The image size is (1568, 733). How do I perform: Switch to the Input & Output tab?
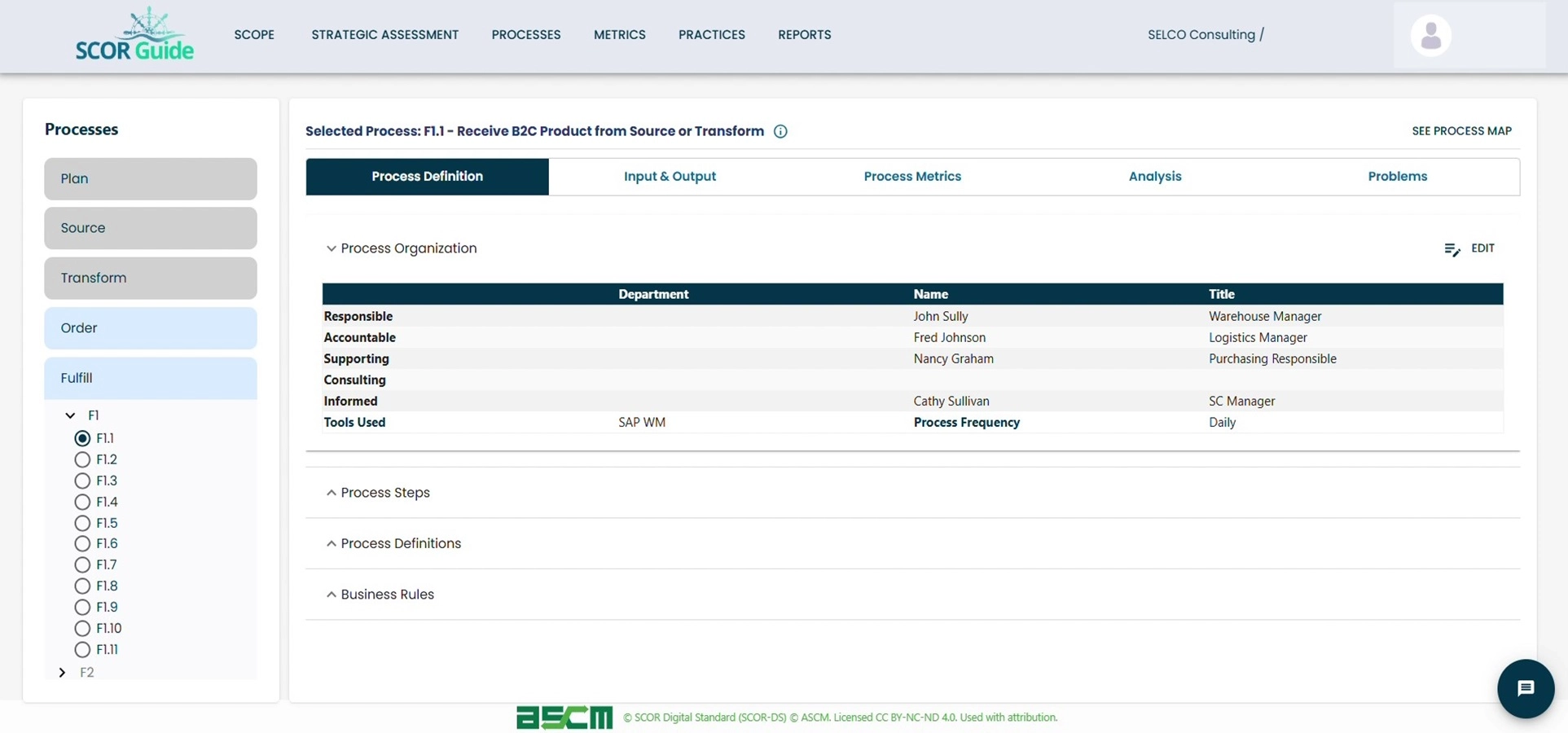click(670, 176)
